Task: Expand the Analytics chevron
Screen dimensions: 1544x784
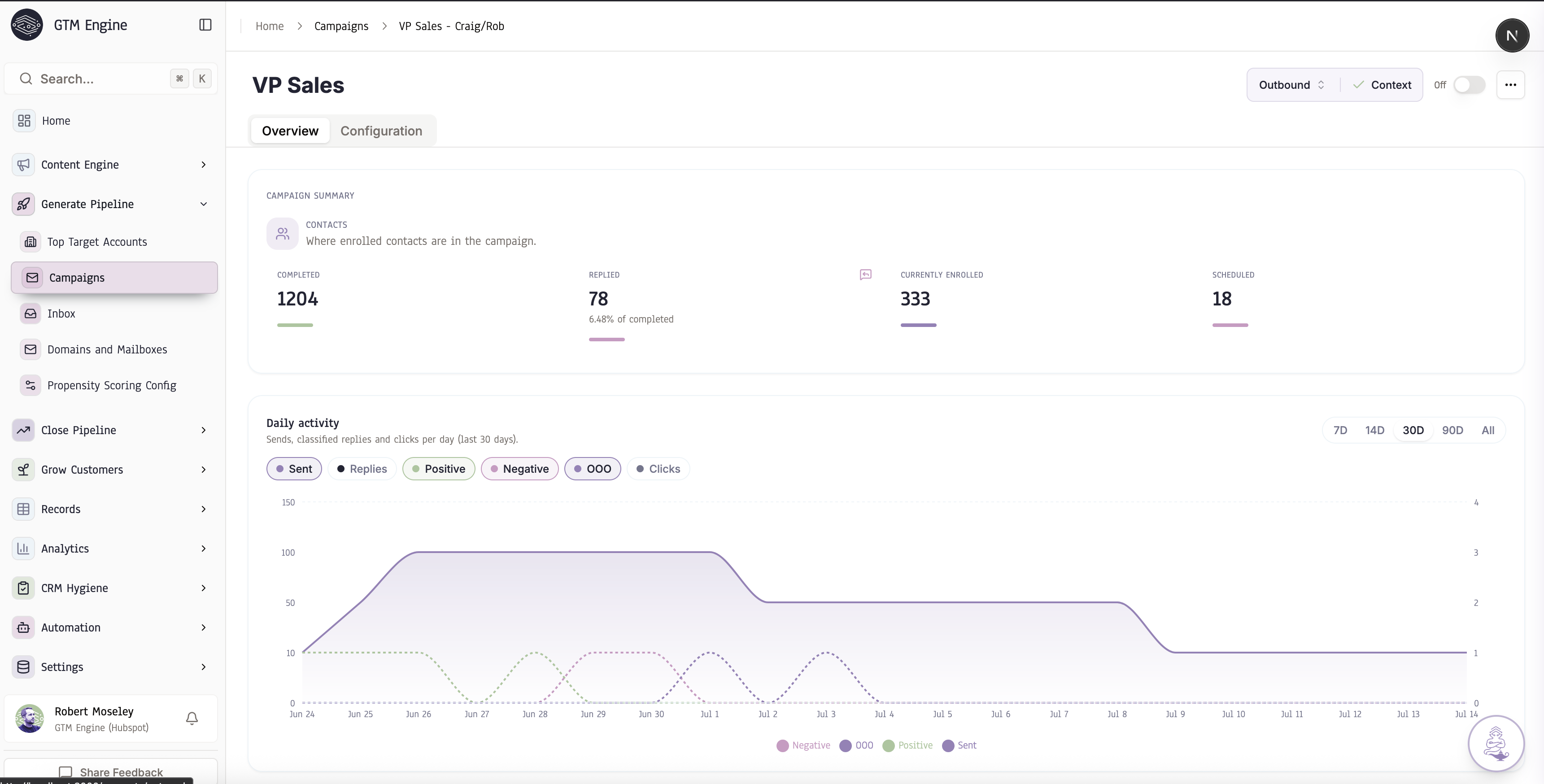Action: point(204,549)
